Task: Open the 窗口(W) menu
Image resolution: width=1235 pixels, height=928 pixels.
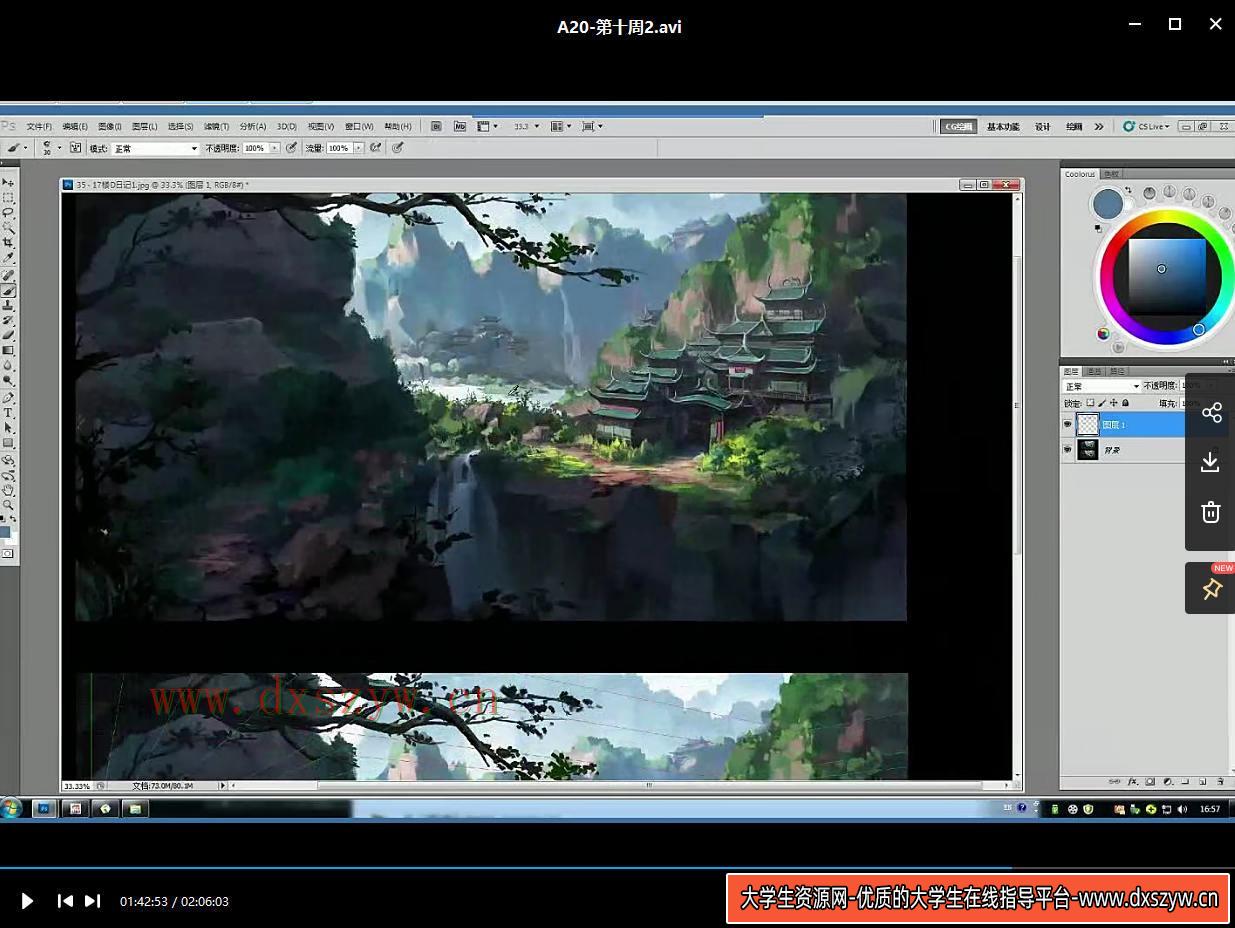Action: click(359, 126)
